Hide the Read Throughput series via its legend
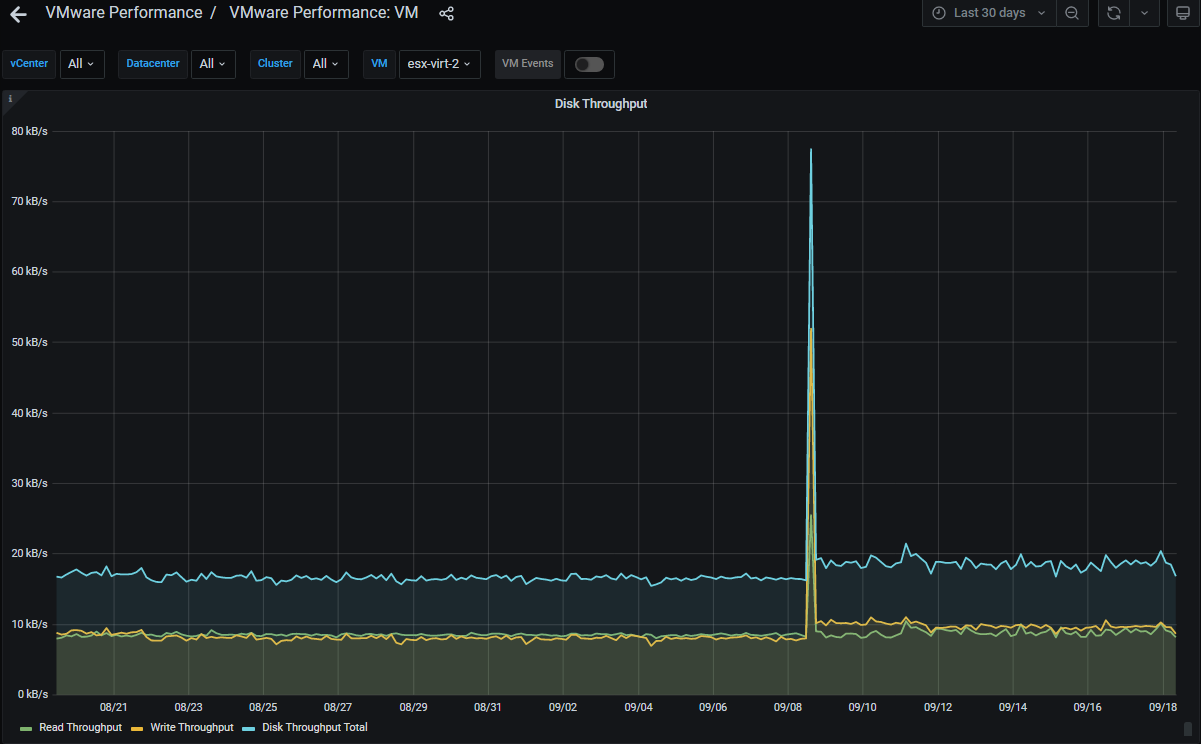This screenshot has width=1201, height=744. coord(80,727)
